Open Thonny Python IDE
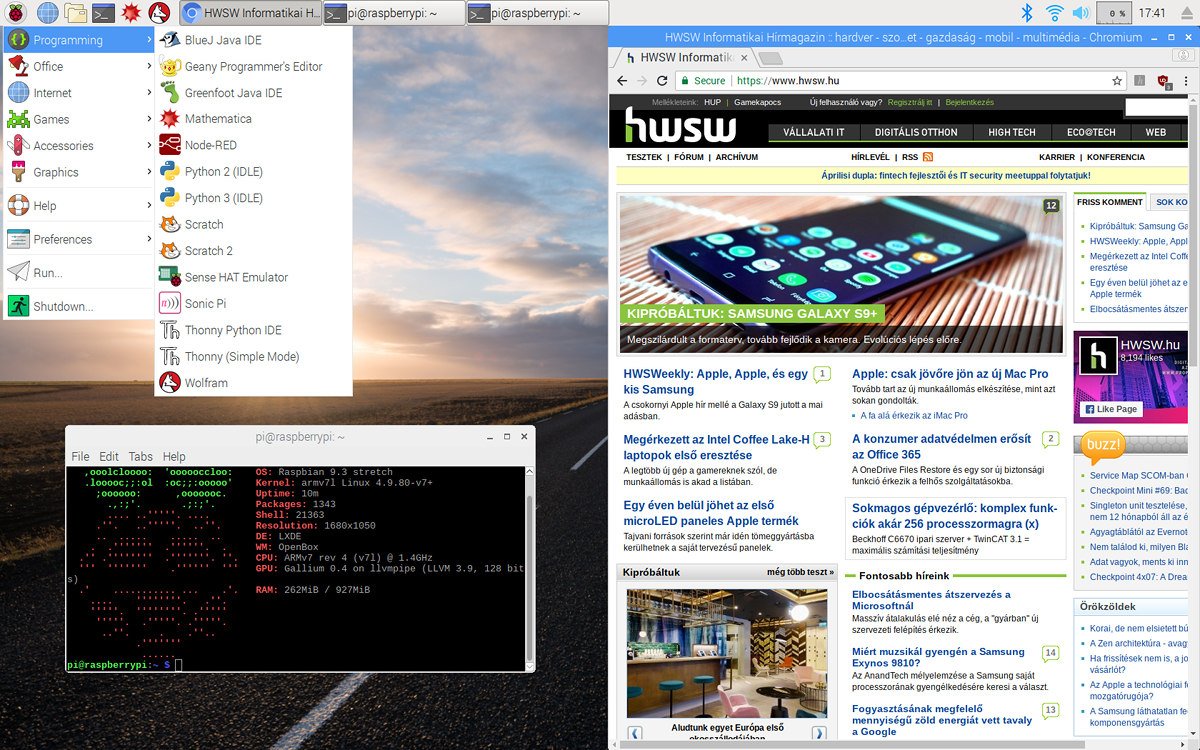 pos(253,330)
